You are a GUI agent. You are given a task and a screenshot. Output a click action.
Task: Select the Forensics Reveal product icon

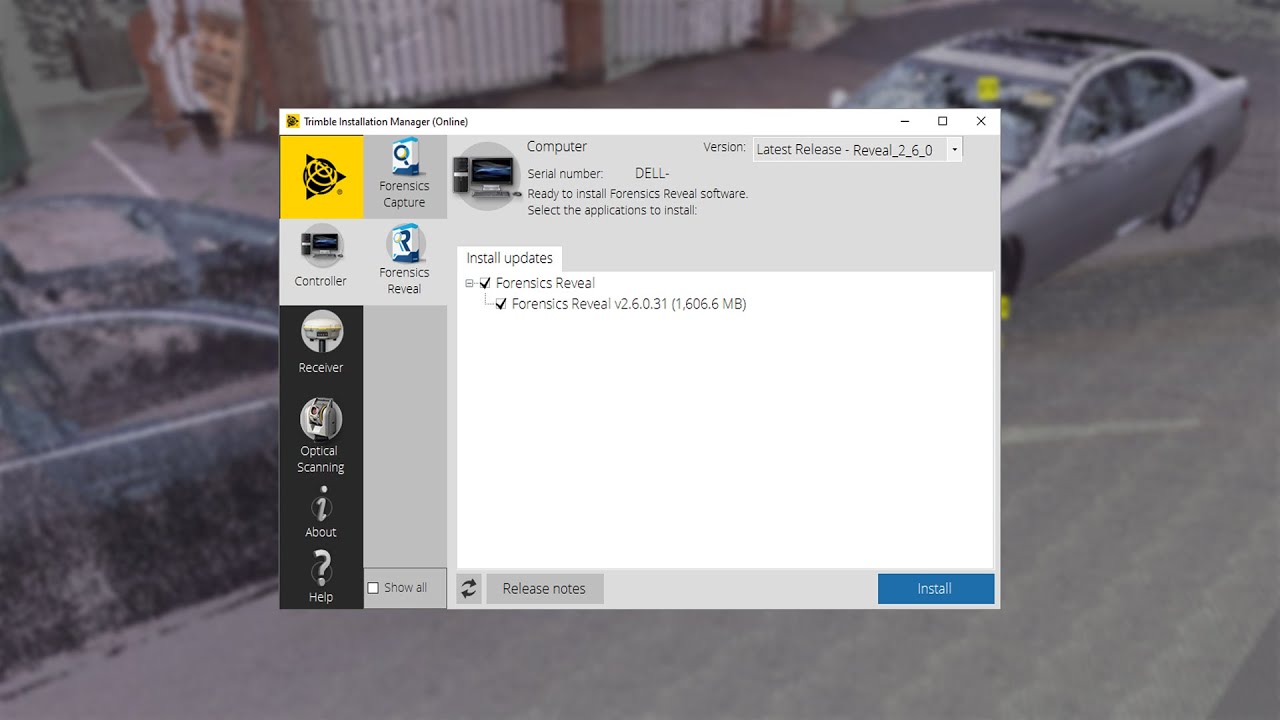(405, 243)
